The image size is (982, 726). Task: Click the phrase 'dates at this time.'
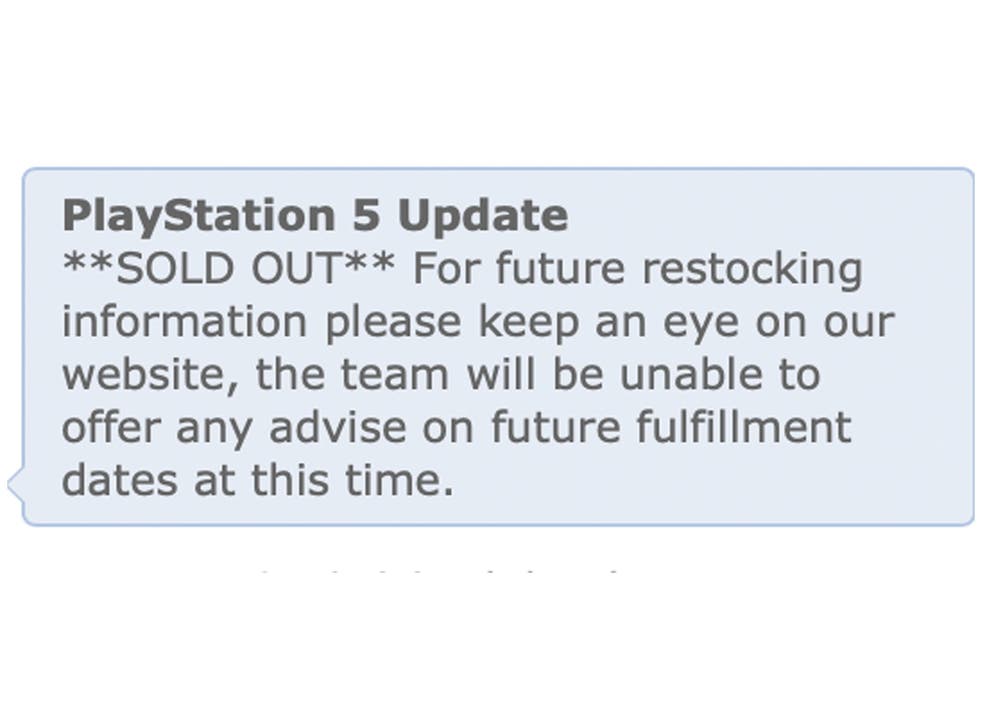pos(258,480)
